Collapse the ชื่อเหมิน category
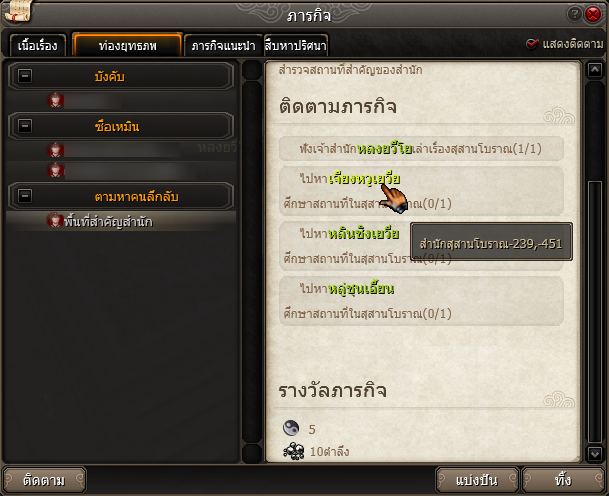The height and width of the screenshot is (496, 609). (25, 125)
